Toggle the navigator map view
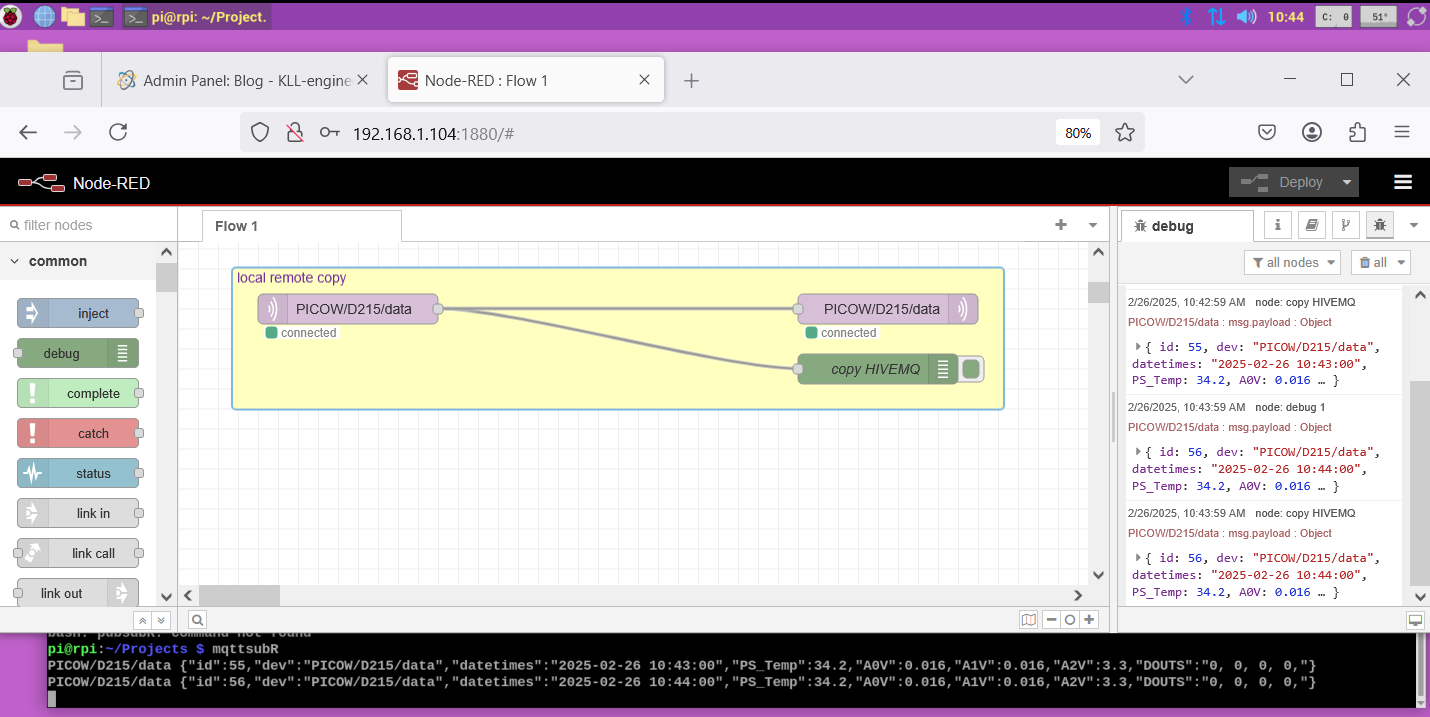This screenshot has height=717, width=1430. [x=1029, y=620]
